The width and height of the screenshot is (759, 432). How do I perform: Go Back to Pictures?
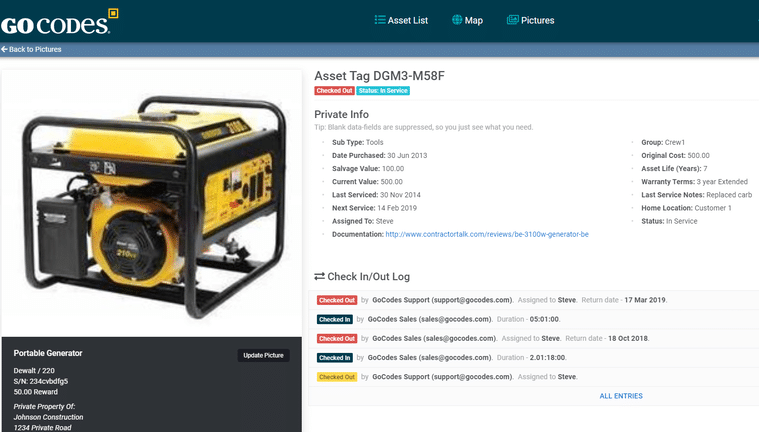tap(34, 49)
